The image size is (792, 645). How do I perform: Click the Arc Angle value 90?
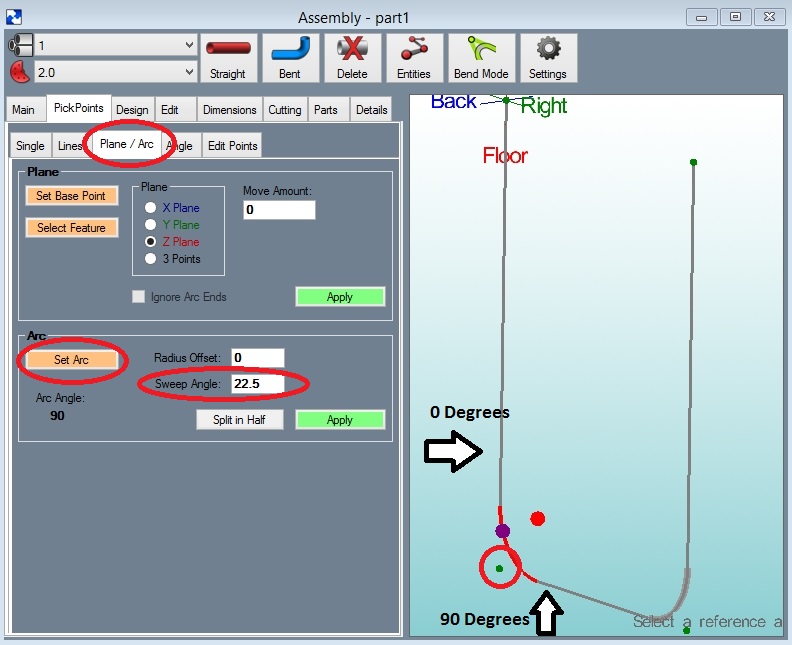57,416
